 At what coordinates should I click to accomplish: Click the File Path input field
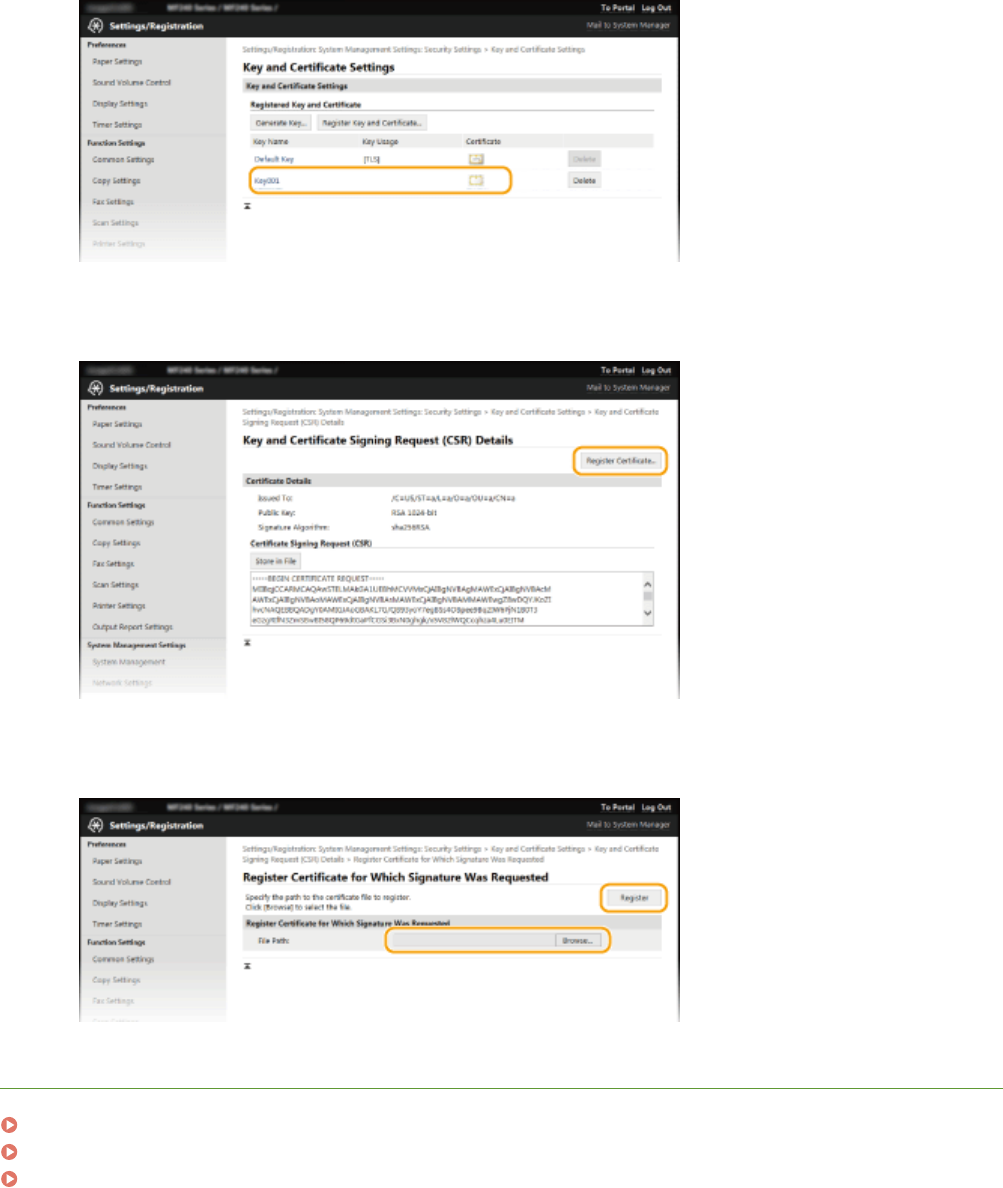pos(471,940)
